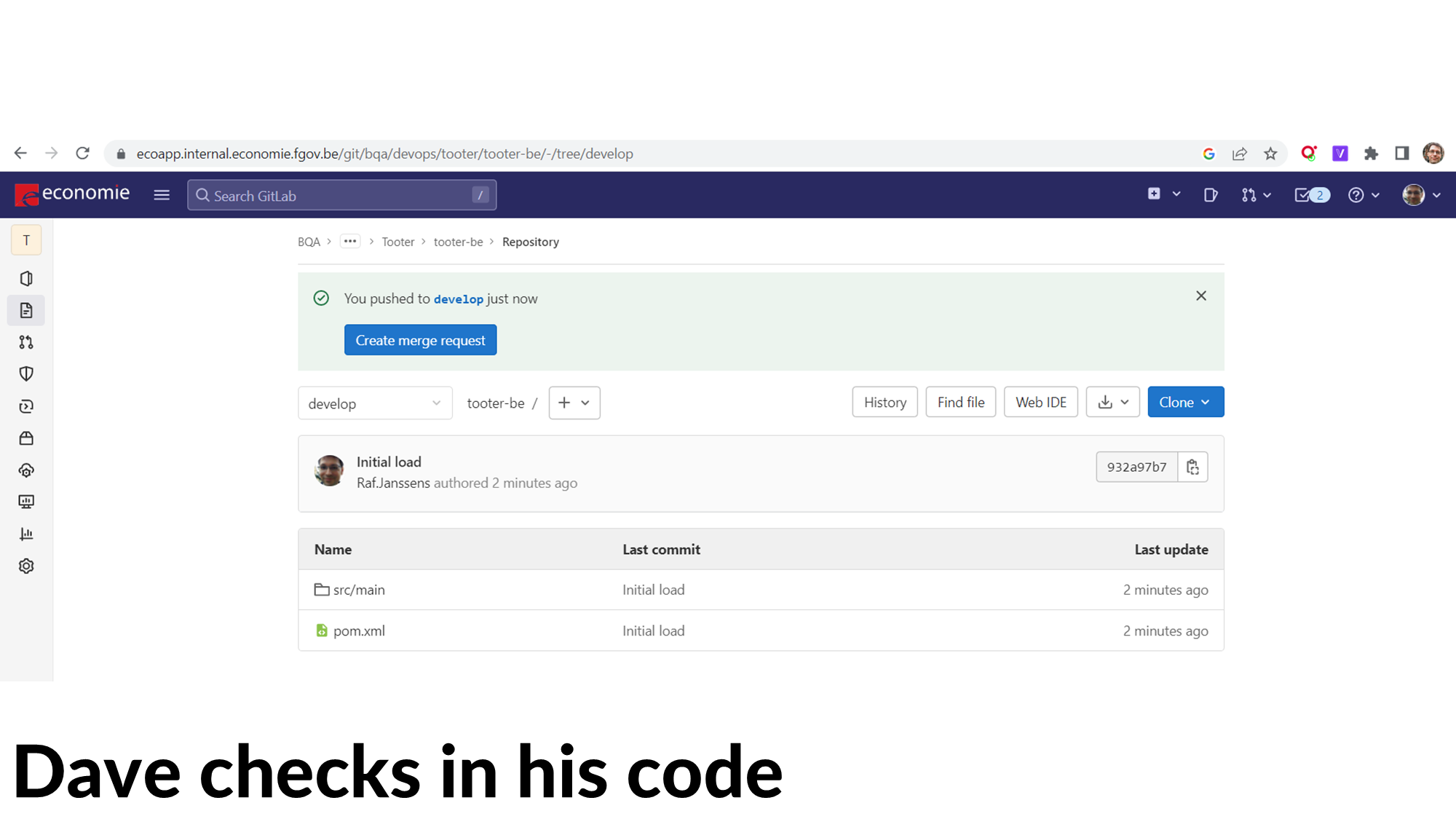The width and height of the screenshot is (1456, 819).
Task: Copy commit SHA 932a97b7 to clipboard
Action: pyautogui.click(x=1192, y=467)
